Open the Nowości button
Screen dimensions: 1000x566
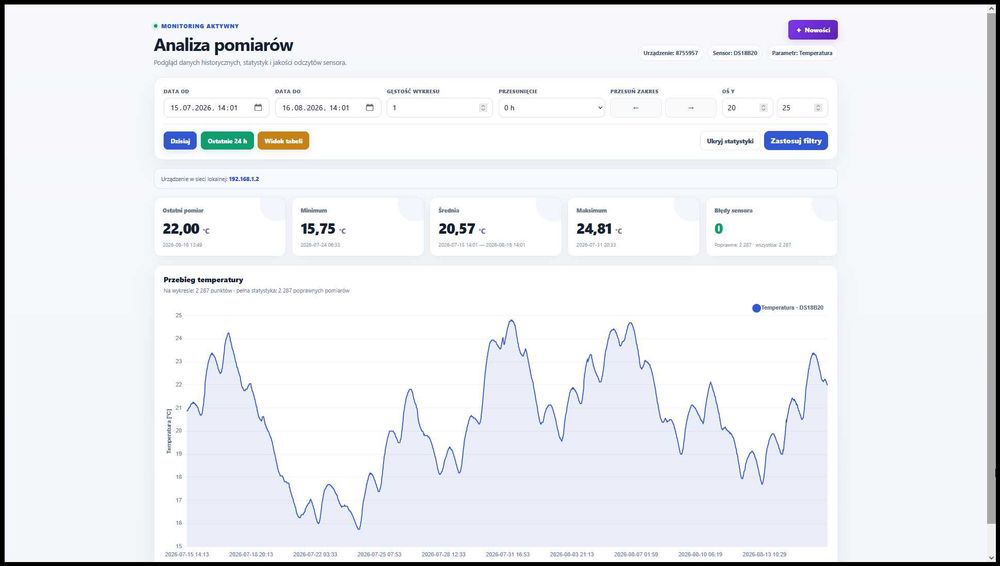(x=813, y=30)
